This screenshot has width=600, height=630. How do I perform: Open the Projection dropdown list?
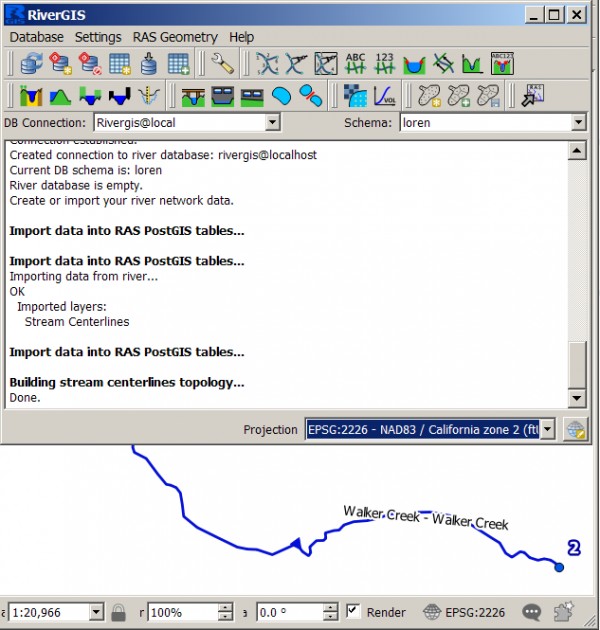(x=546, y=430)
